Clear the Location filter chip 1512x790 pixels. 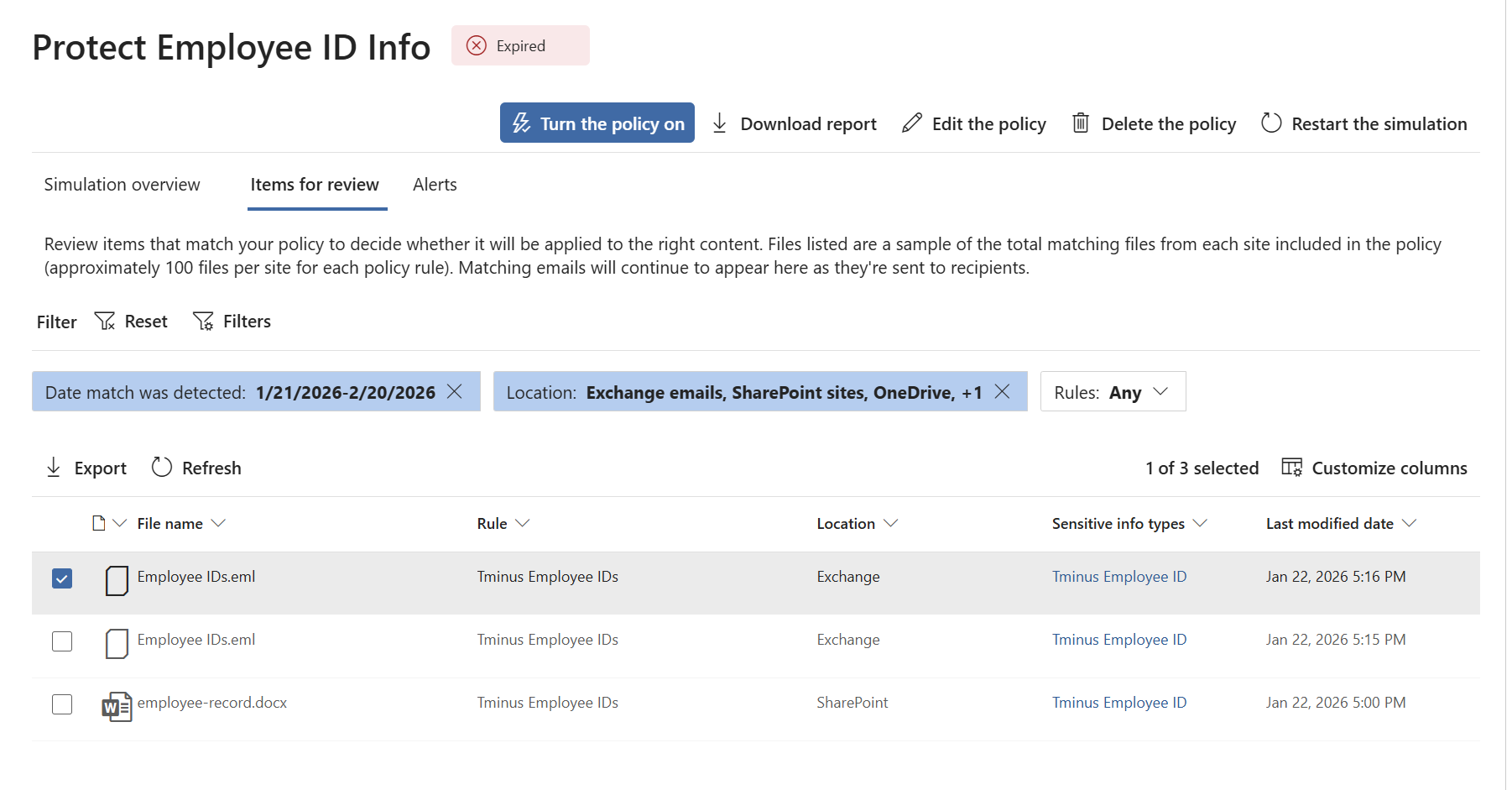[1002, 391]
